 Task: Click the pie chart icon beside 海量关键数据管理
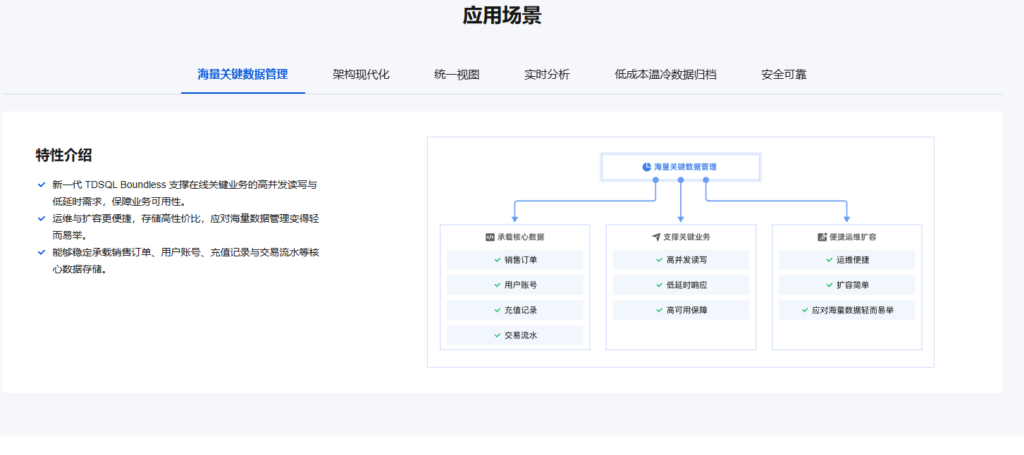coord(647,167)
